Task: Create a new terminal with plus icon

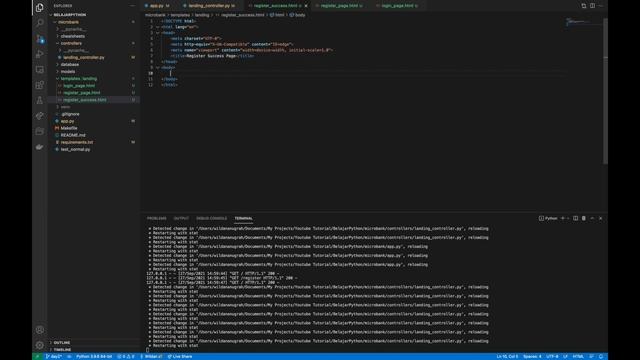Action: tap(562, 218)
